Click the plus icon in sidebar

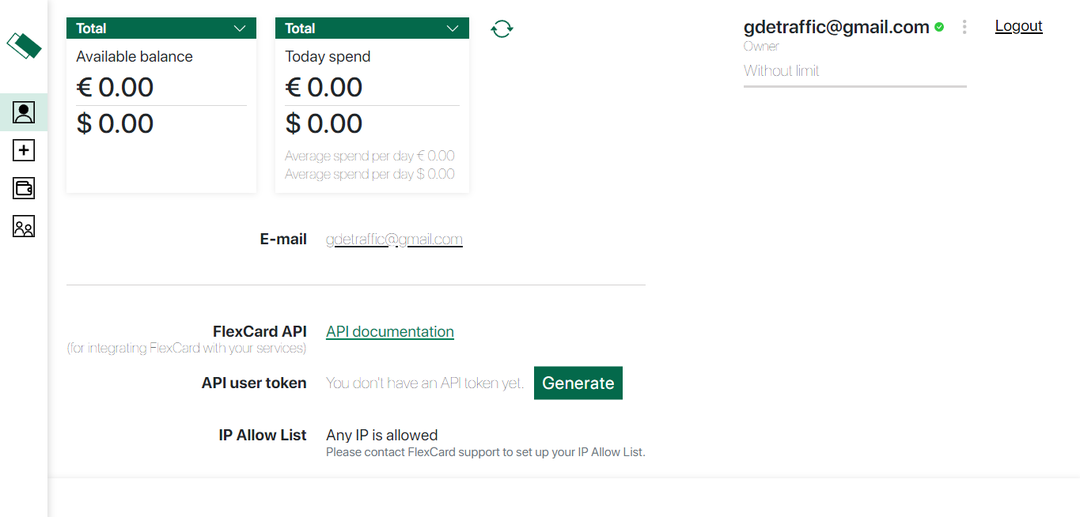coord(24,150)
